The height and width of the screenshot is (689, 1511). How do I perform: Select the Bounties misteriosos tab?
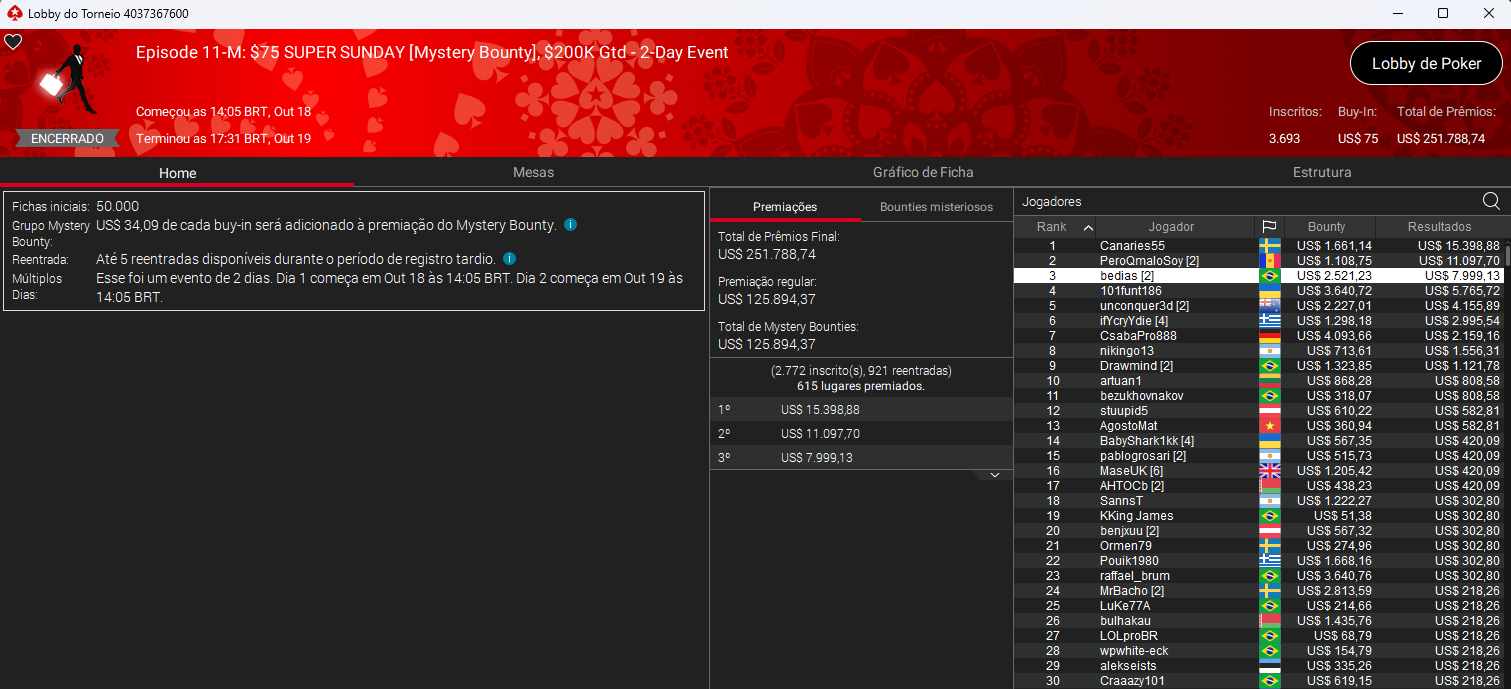[936, 207]
